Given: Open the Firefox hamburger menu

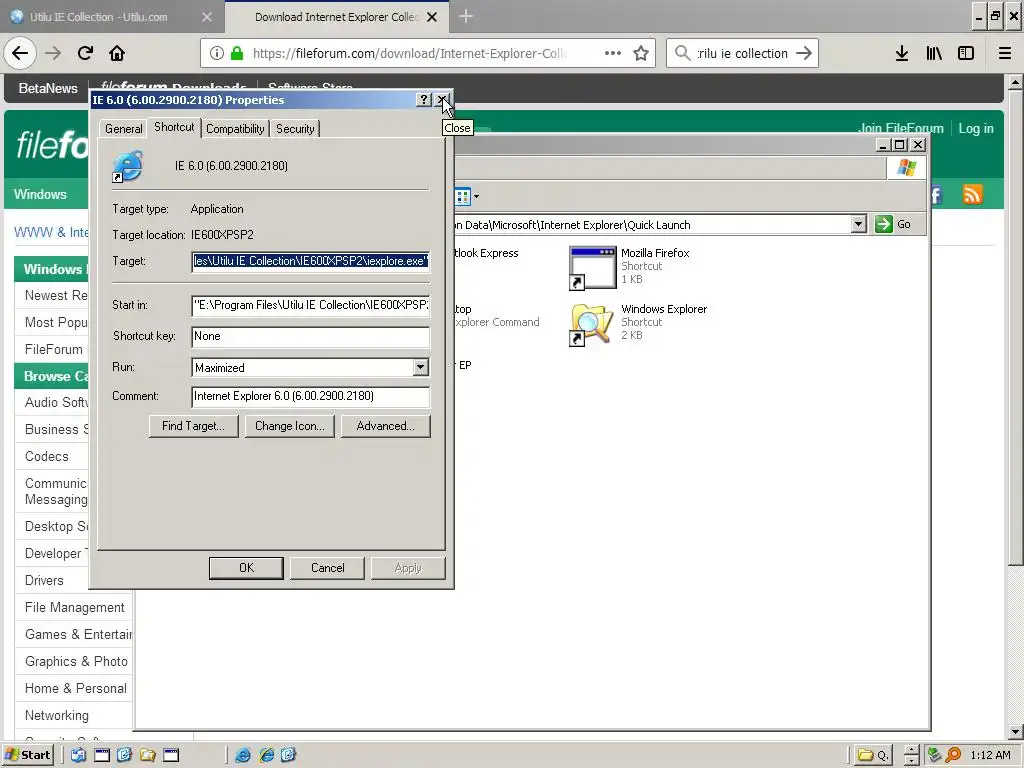Looking at the screenshot, I should click(x=1004, y=53).
